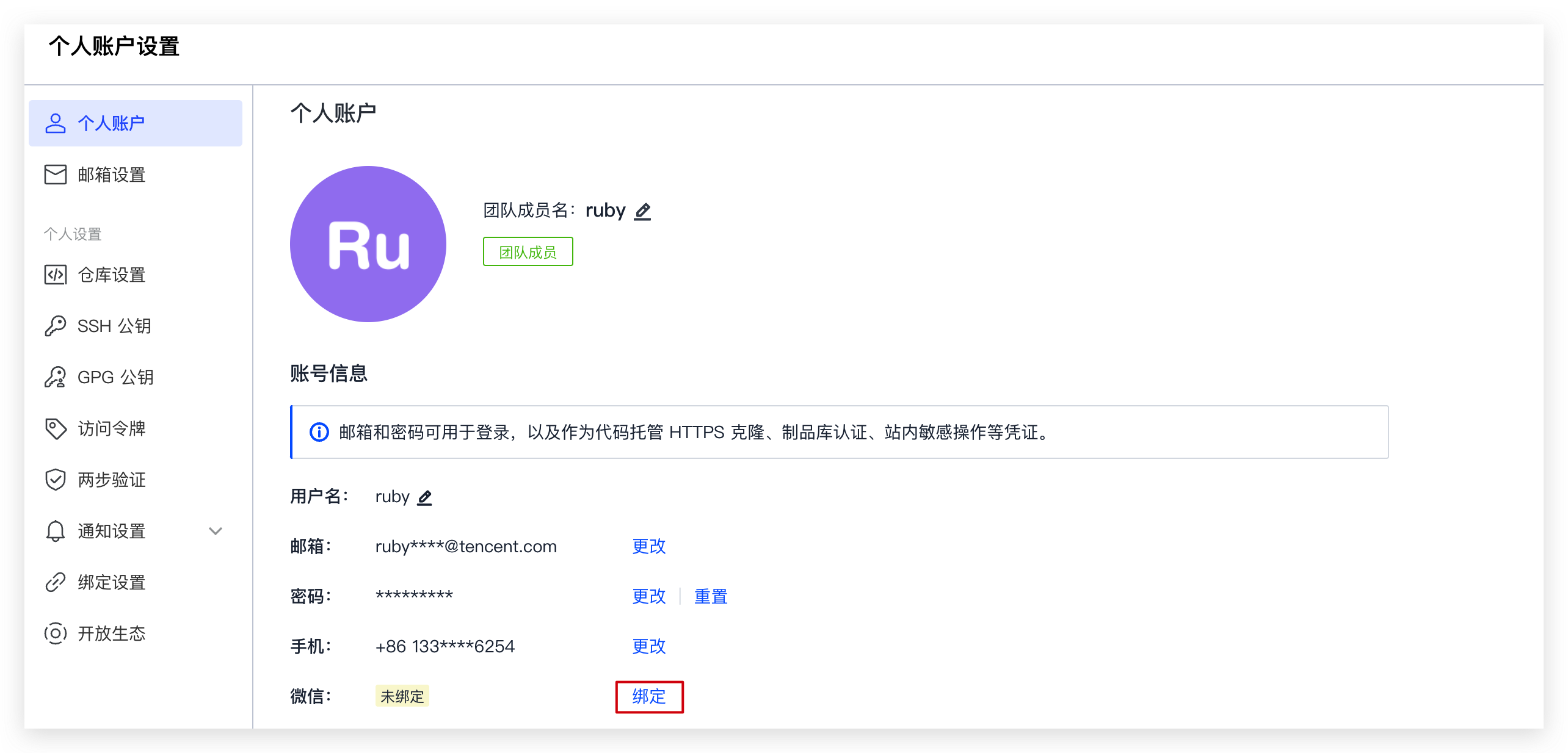Screen dimensions: 1568x753
Task: Click the pencil icon beside 团队成员名 ruby
Action: pos(643,211)
